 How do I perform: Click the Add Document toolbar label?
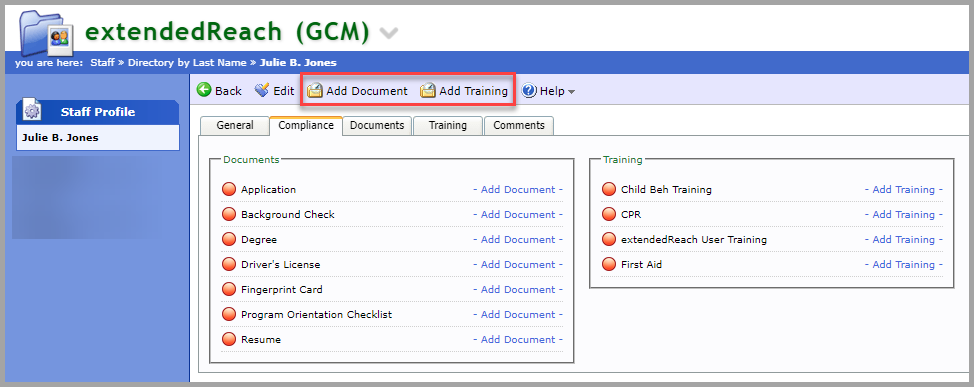click(x=367, y=91)
